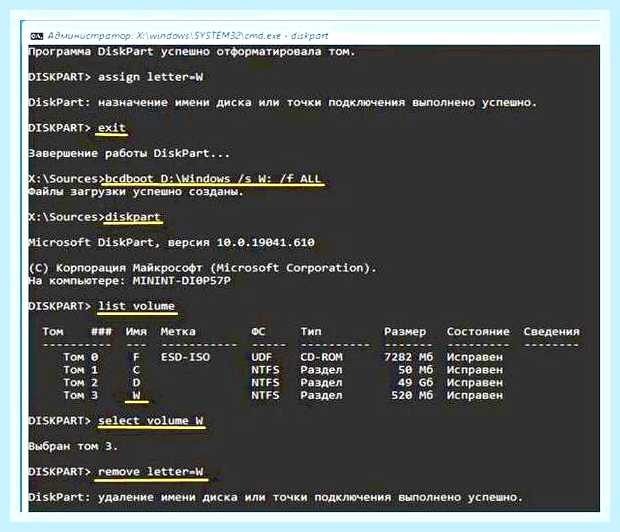The width and height of the screenshot is (620, 532).
Task: Click the 'Размер' column header
Action: 405,331
